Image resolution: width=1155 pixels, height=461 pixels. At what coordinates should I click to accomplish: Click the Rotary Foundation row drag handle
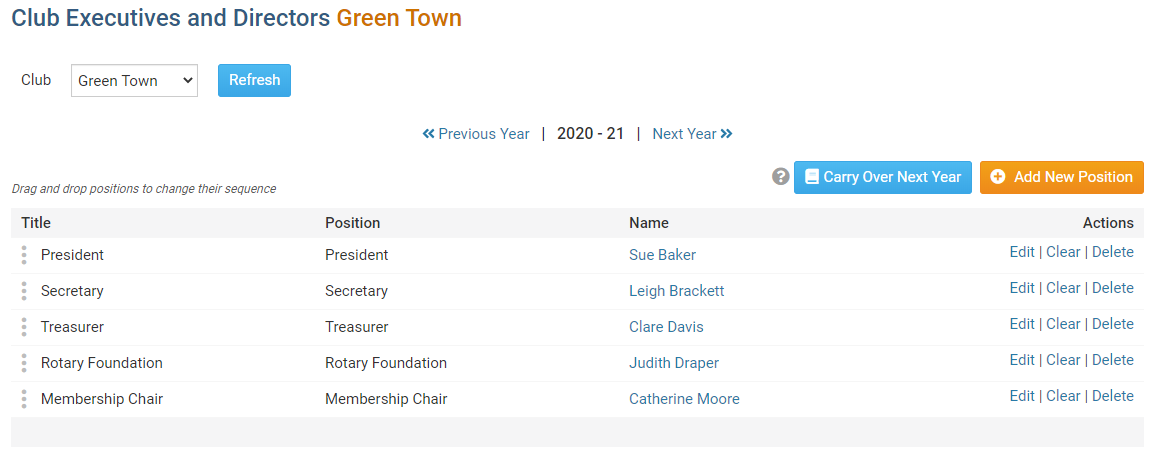(x=24, y=363)
